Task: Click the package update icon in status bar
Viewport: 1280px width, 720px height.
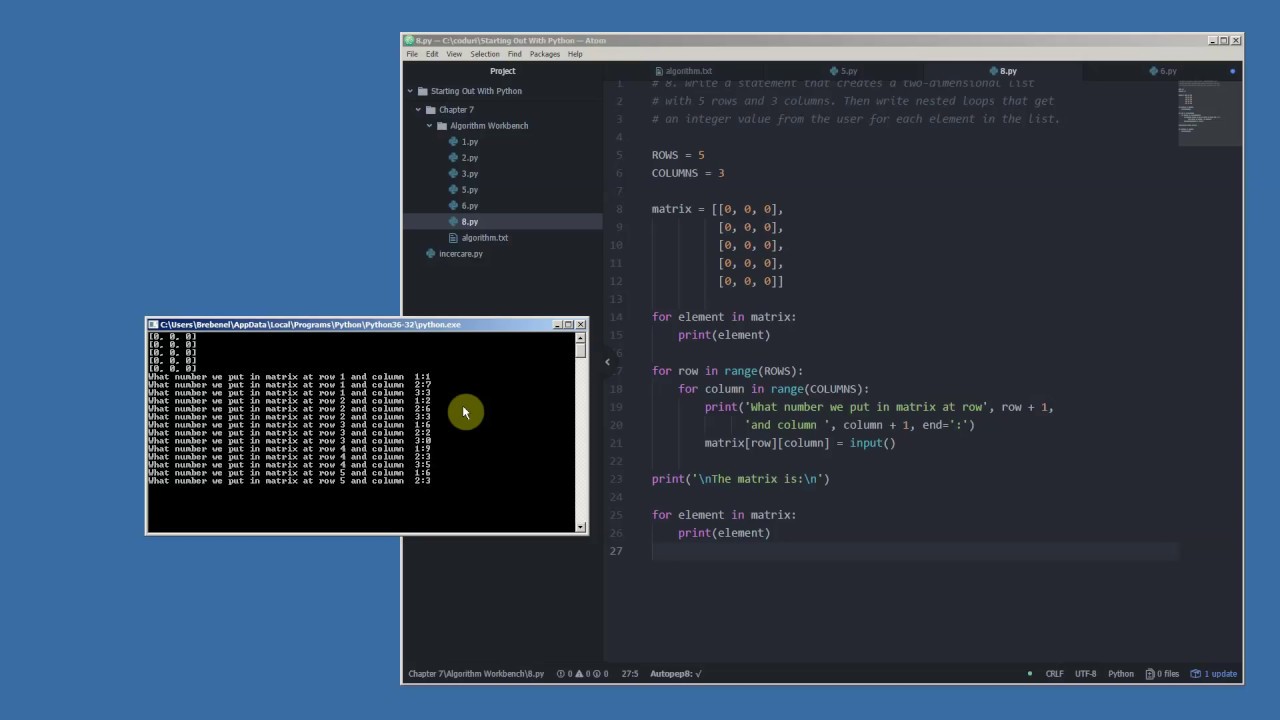Action: 1195,674
